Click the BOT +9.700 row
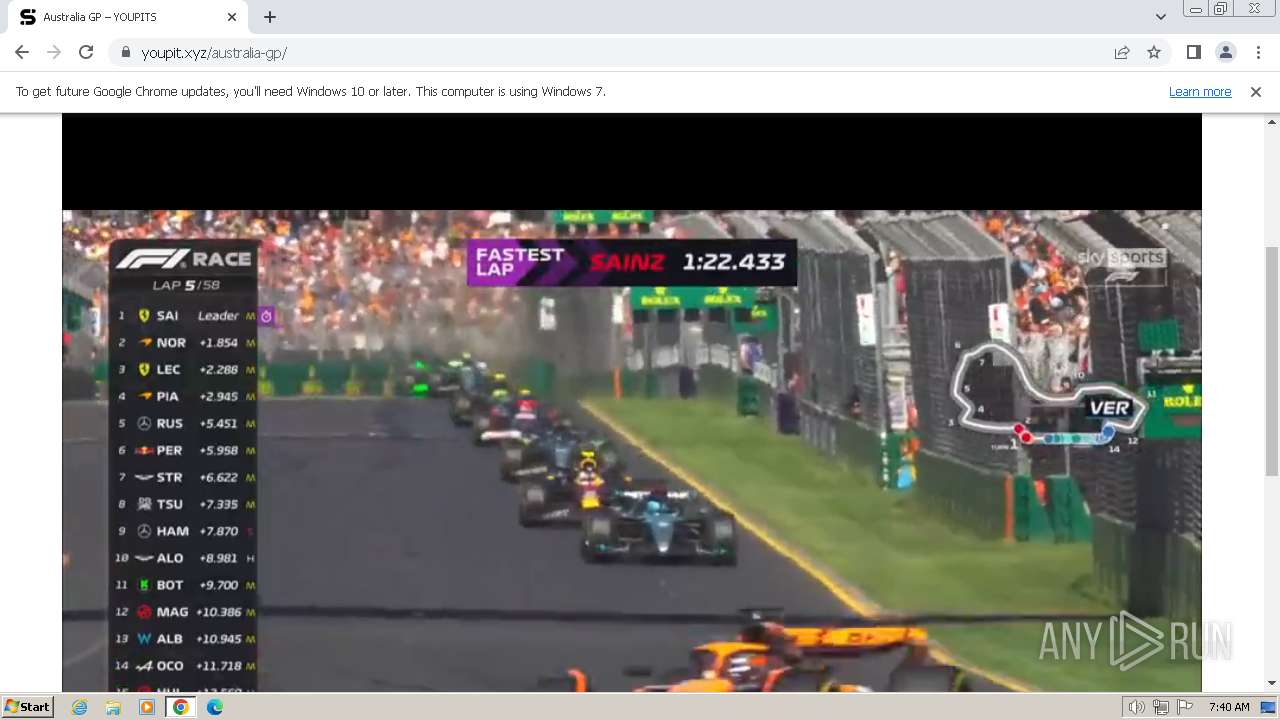1280x720 pixels. click(x=185, y=585)
